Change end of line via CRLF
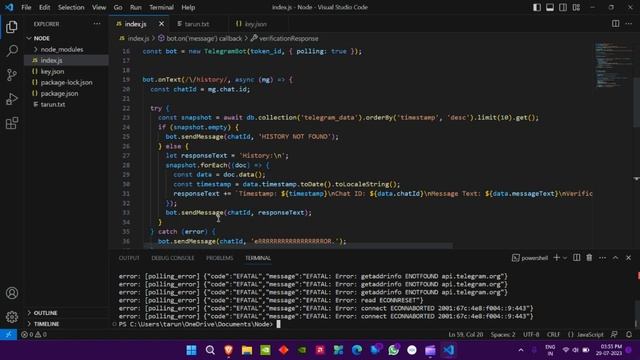 point(553,334)
